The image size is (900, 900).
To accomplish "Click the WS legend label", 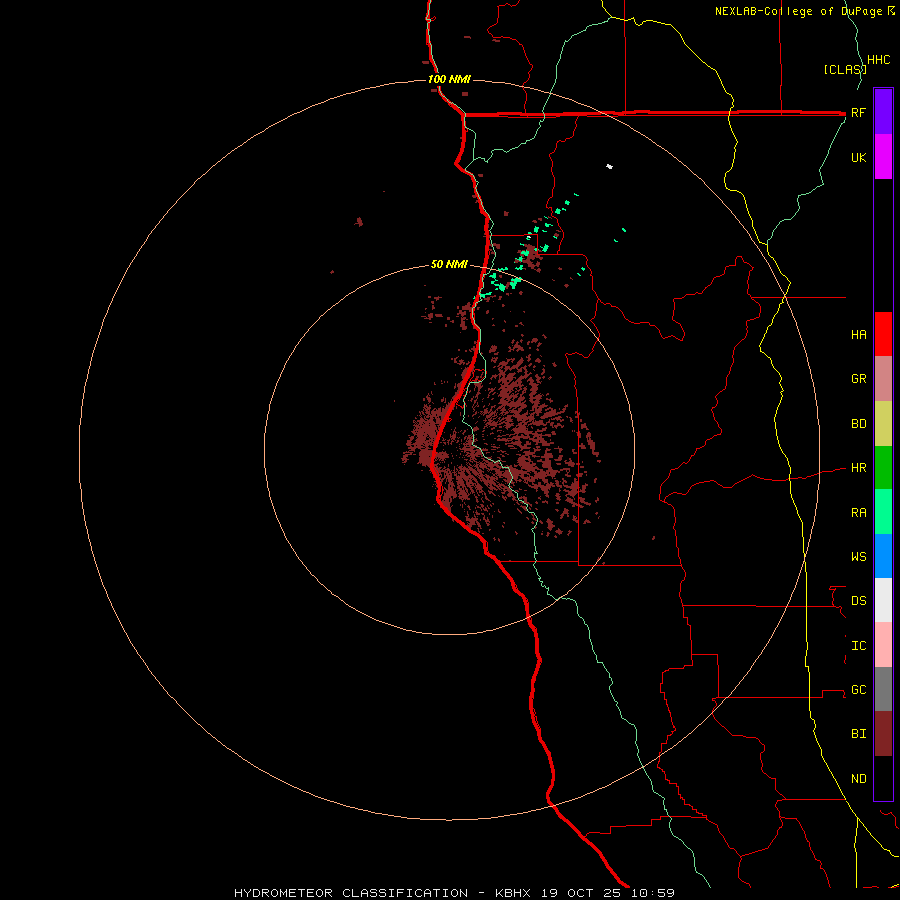I will coord(859,556).
